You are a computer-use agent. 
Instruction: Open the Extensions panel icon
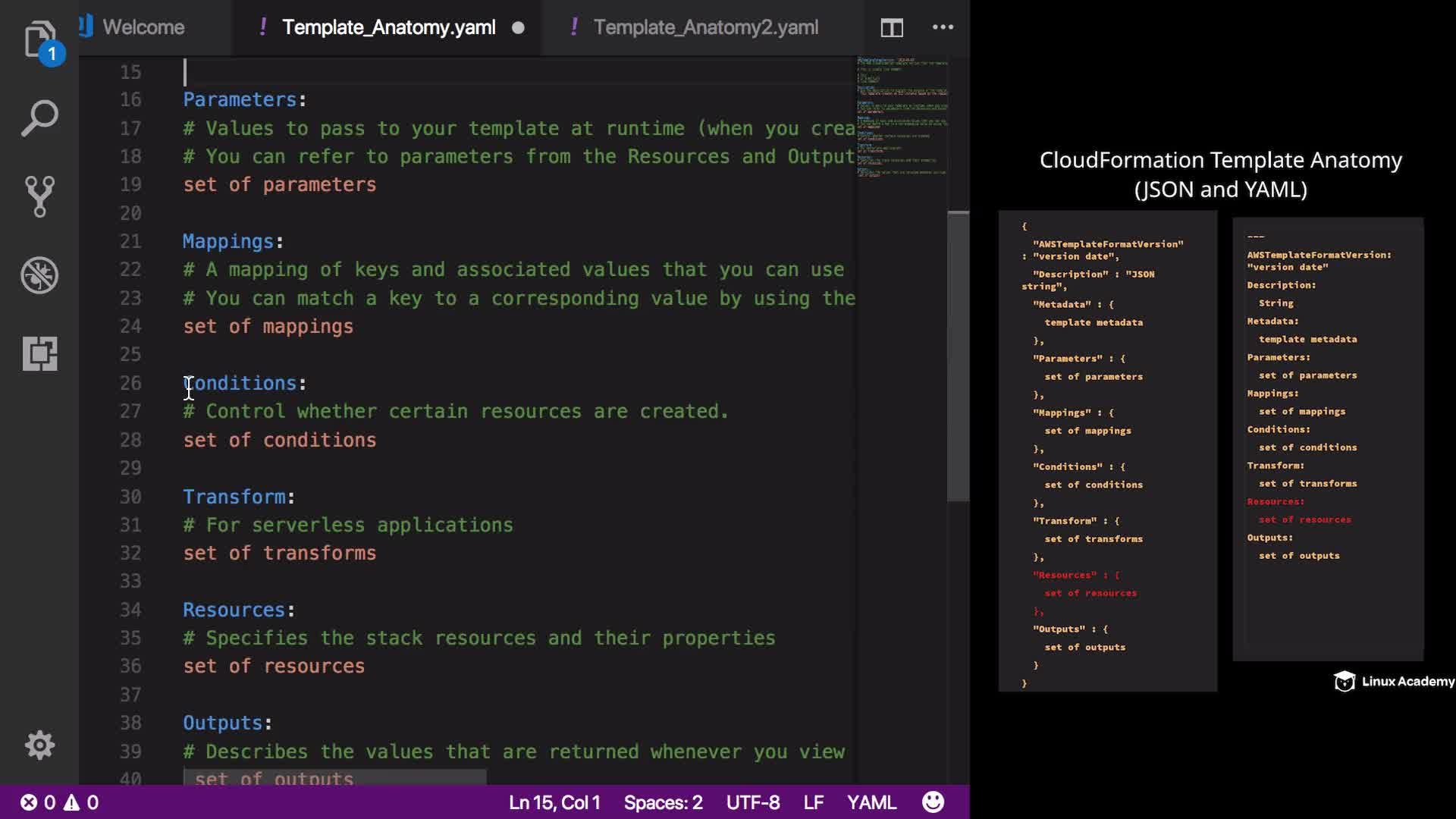(39, 353)
